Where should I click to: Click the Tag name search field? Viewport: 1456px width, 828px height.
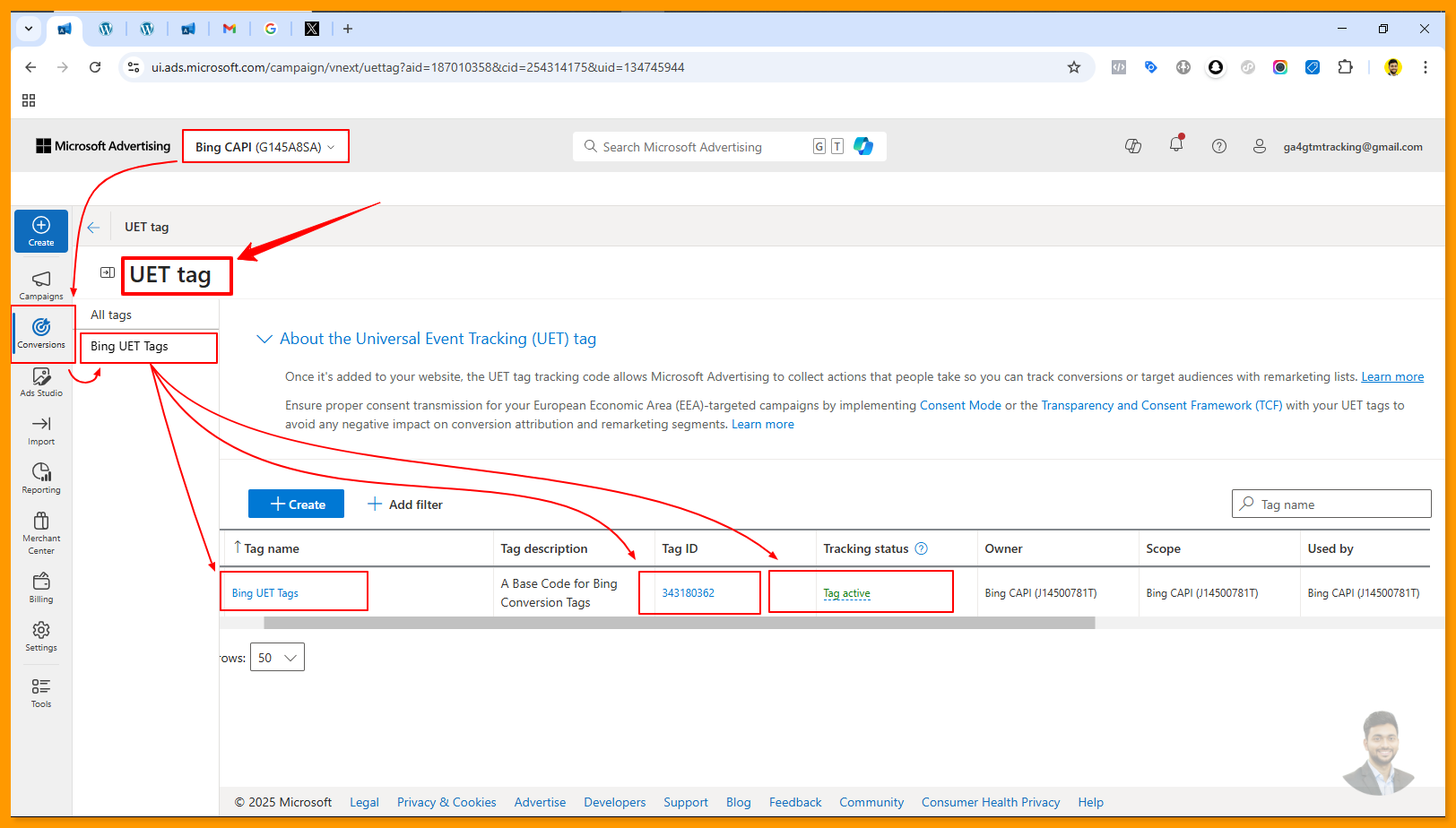click(1340, 505)
